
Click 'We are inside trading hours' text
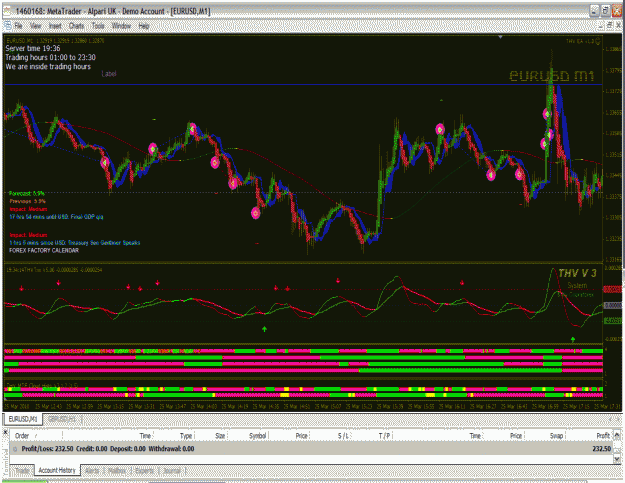pos(48,67)
